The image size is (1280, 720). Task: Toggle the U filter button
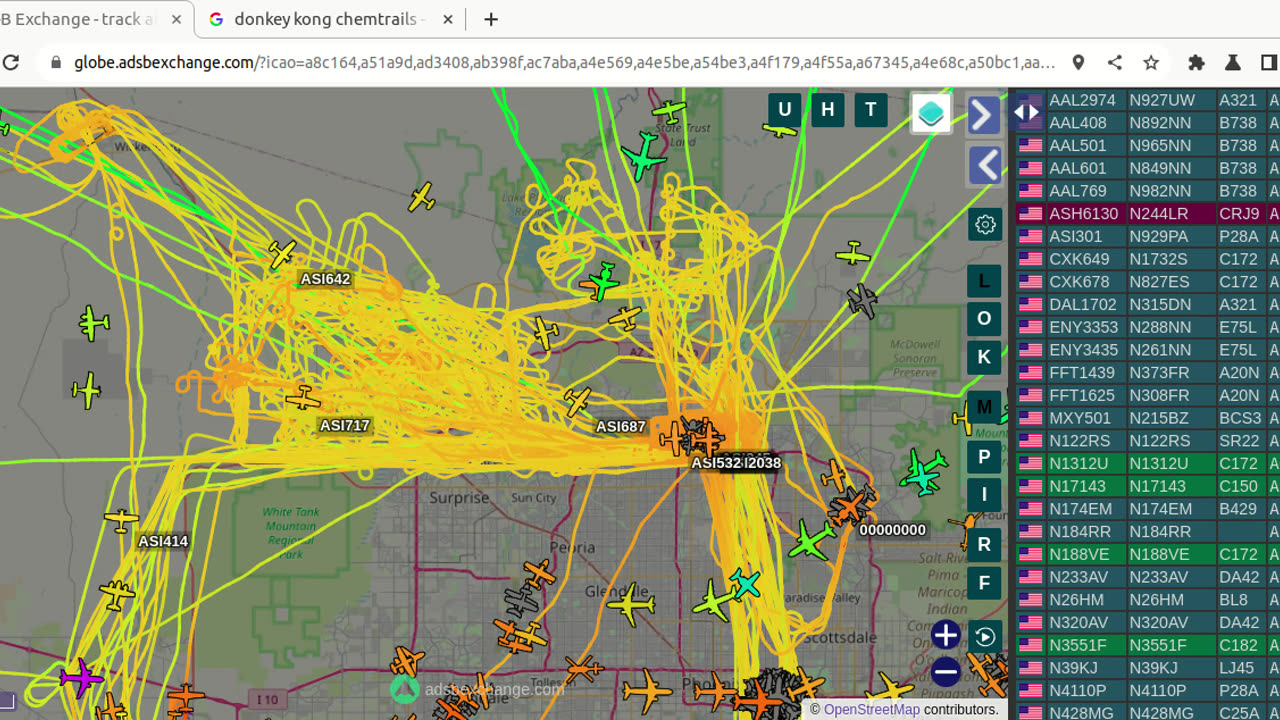784,110
